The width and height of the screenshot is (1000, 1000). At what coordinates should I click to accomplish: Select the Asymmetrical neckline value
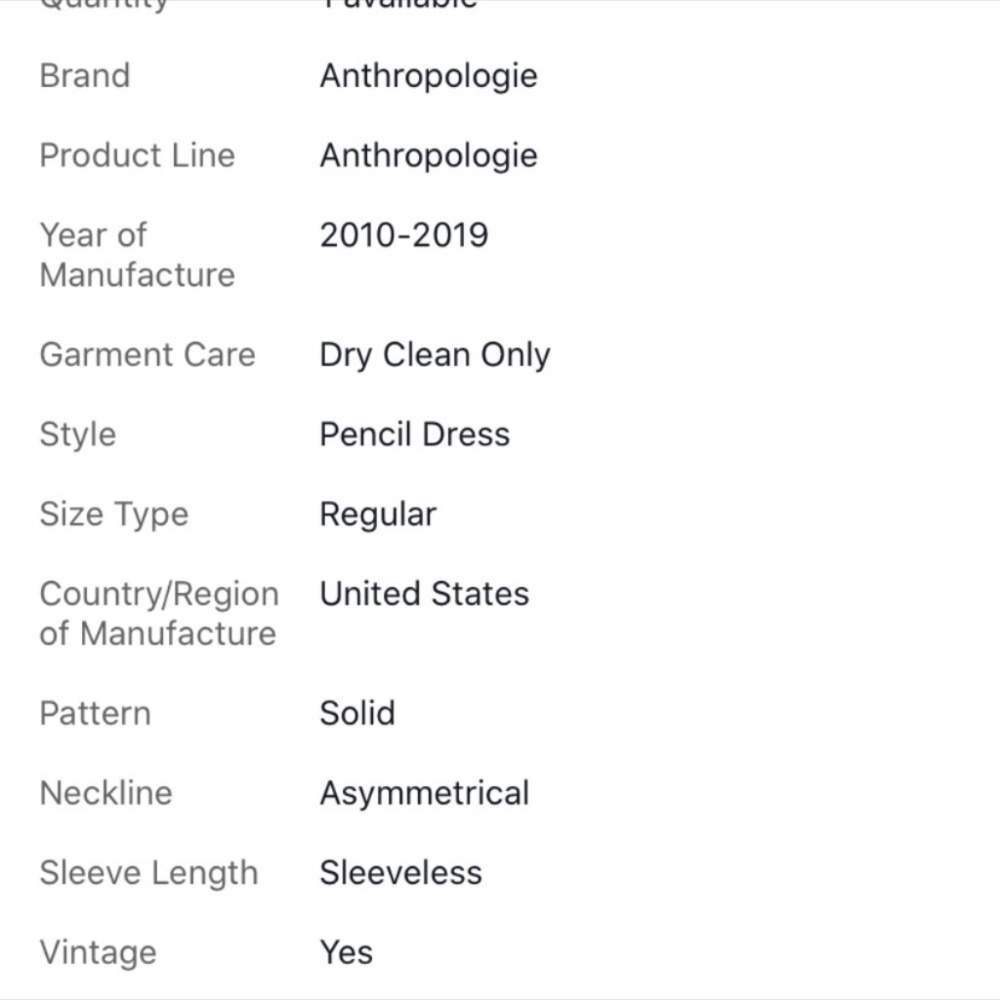[425, 795]
